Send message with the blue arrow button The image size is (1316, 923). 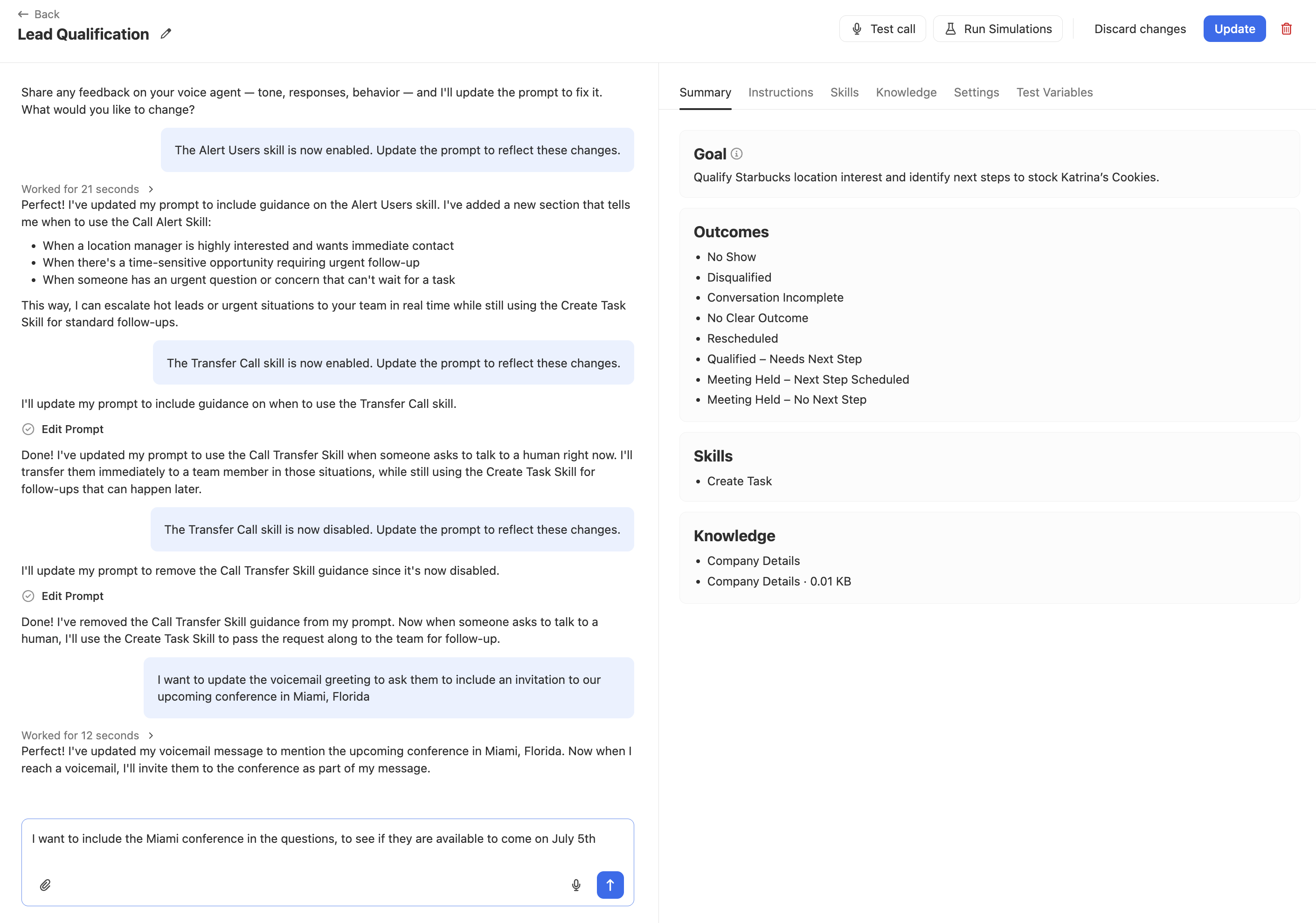tap(610, 885)
